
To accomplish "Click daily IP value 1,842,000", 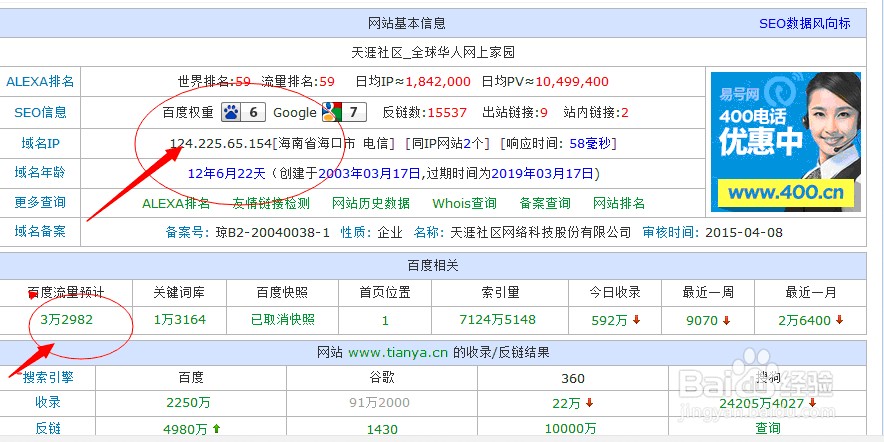I will (438, 82).
